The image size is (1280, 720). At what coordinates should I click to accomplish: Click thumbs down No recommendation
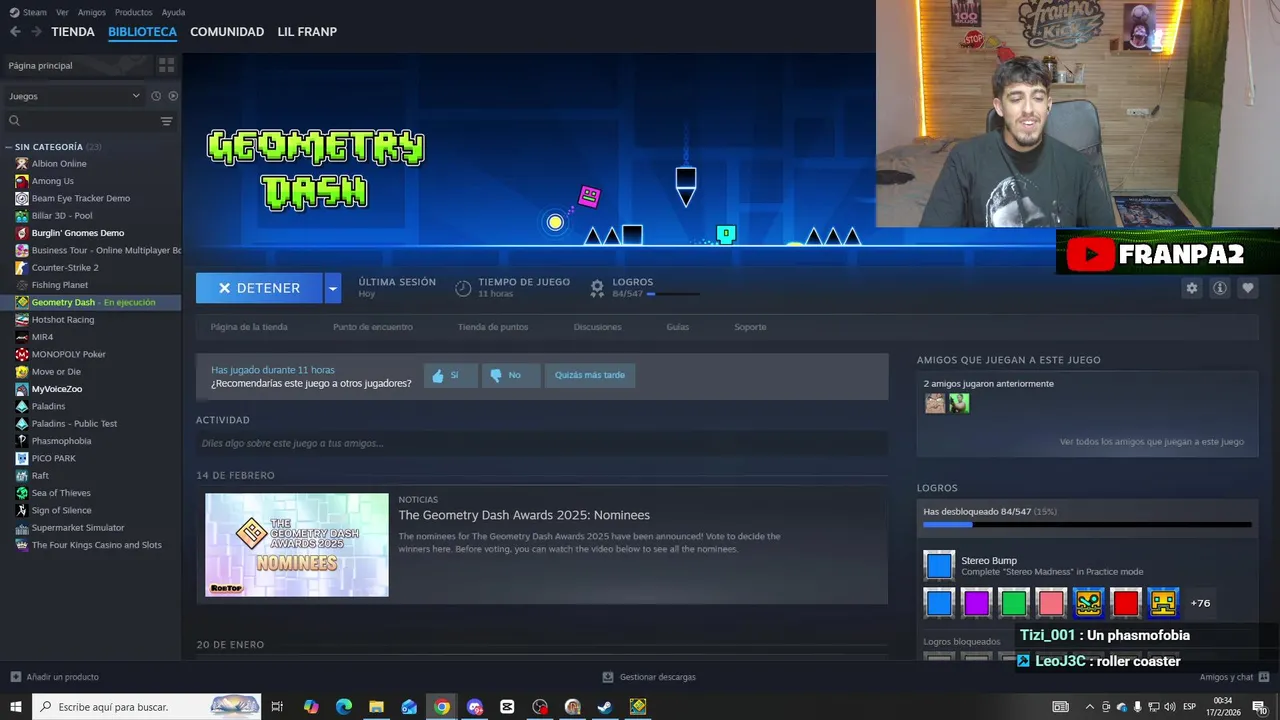pos(510,375)
